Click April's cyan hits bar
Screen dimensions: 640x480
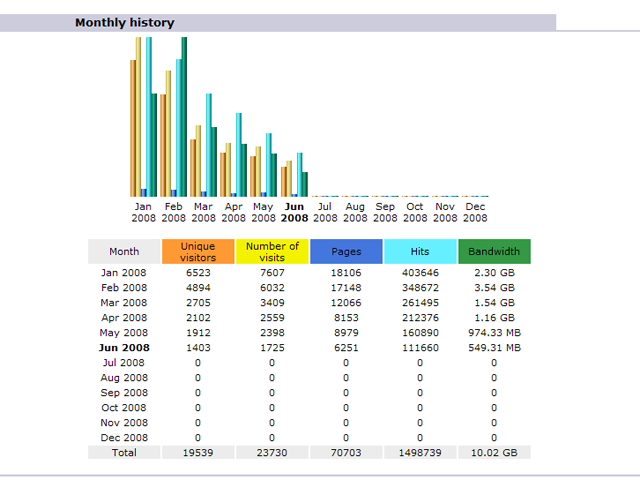[x=239, y=155]
